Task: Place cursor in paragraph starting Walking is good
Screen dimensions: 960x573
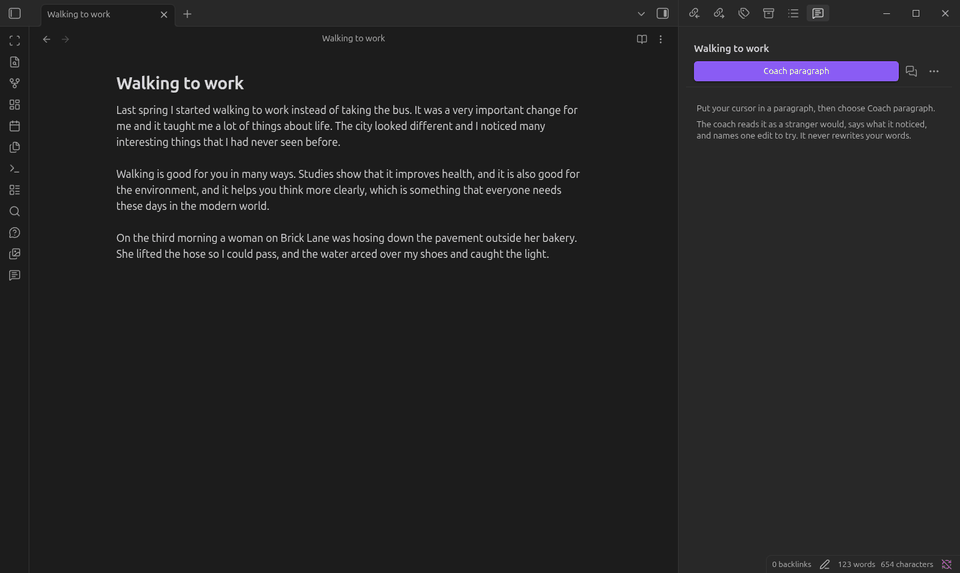Action: [x=348, y=190]
